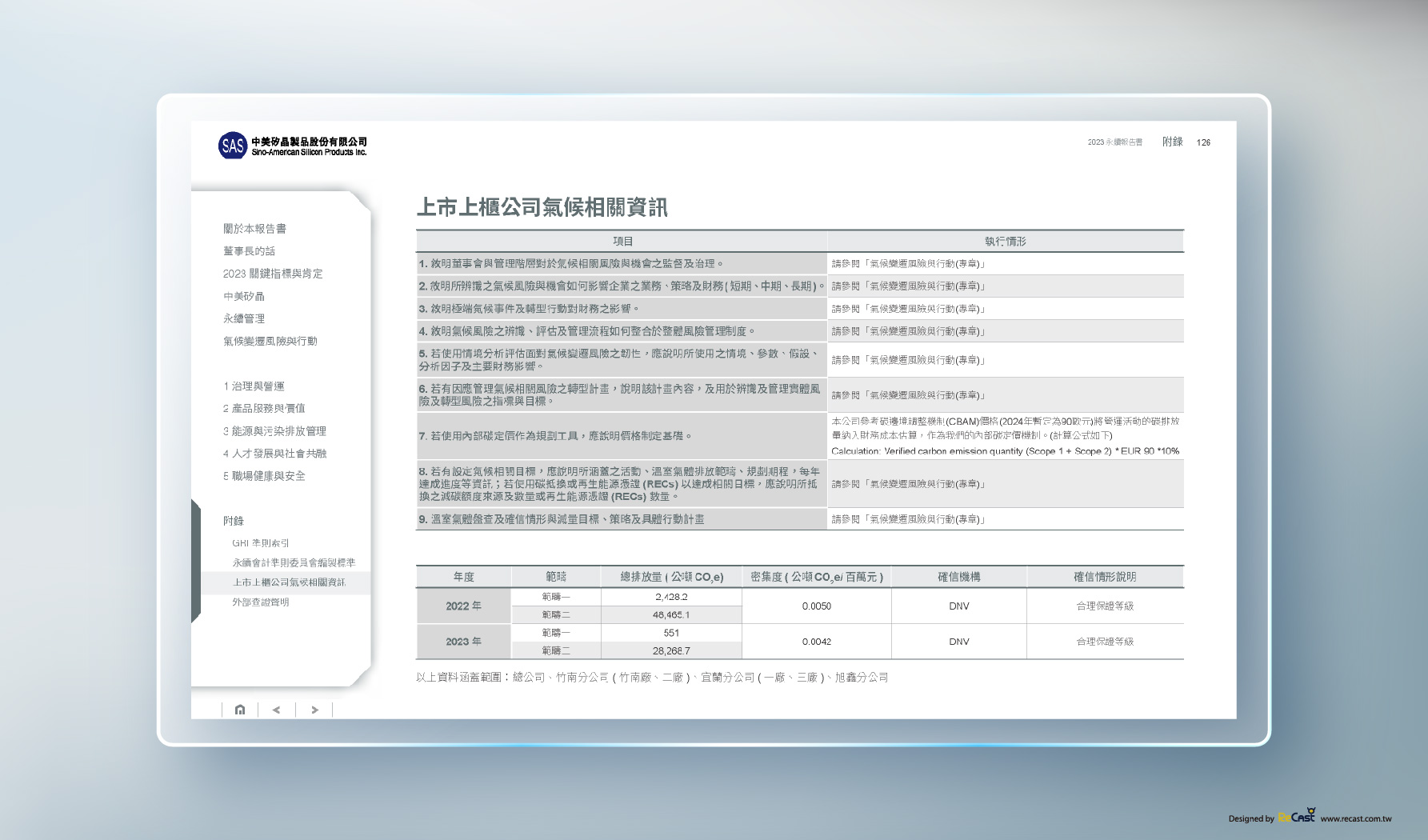The width and height of the screenshot is (1428, 840).
Task: Click page number 126 in header
Action: 1203,142
